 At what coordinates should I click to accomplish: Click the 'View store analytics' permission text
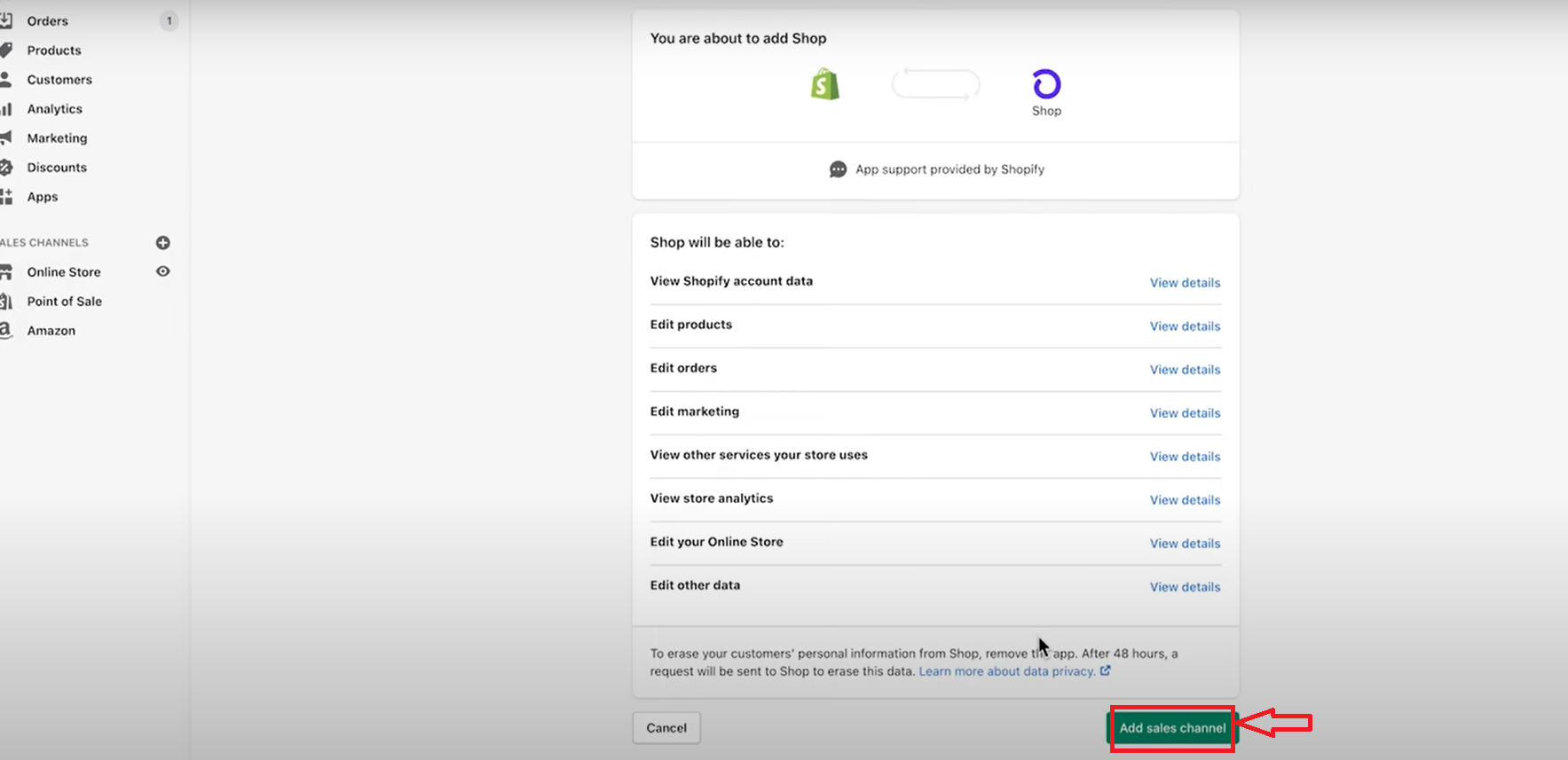[712, 498]
